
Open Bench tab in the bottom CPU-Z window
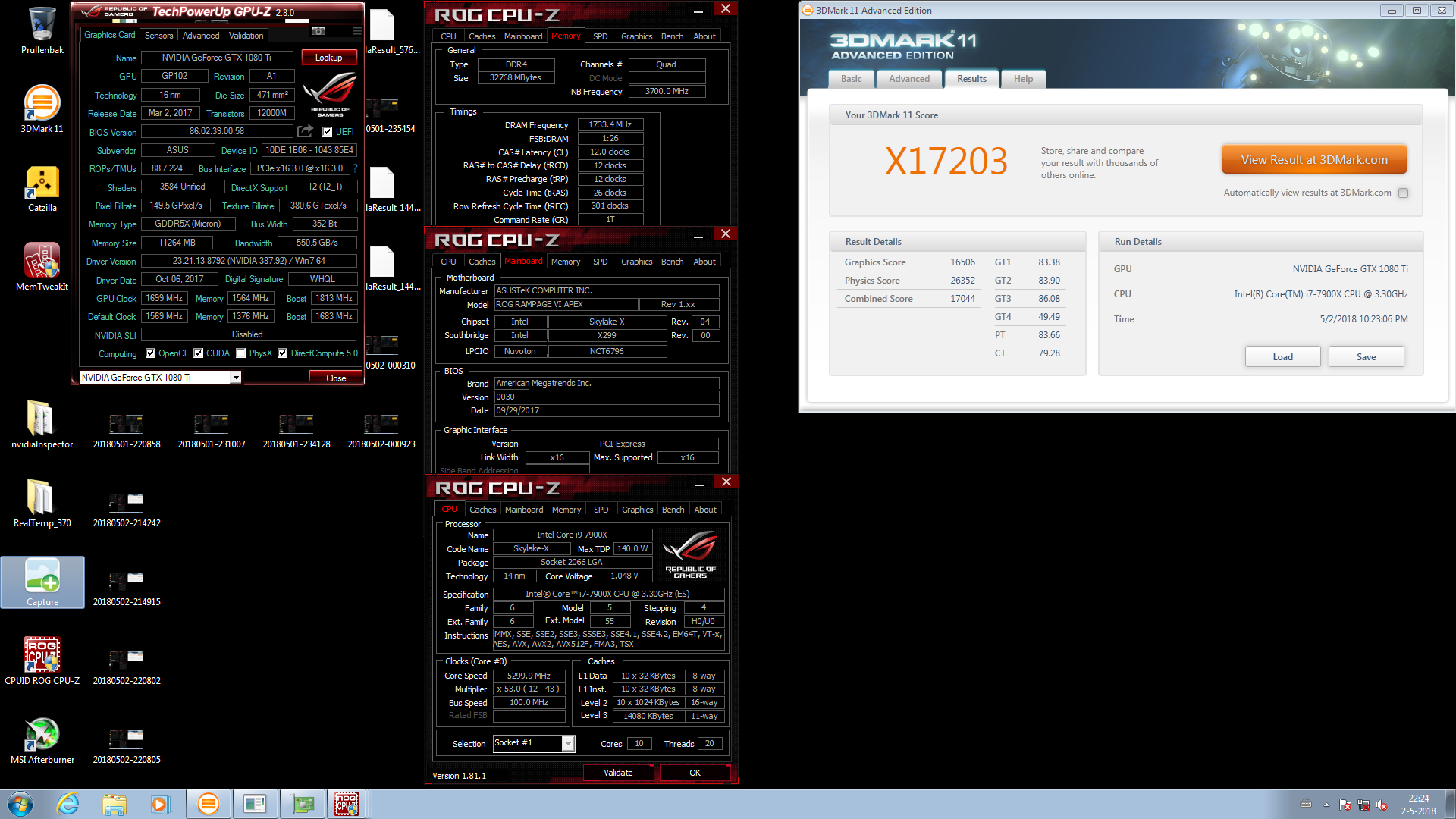(673, 510)
